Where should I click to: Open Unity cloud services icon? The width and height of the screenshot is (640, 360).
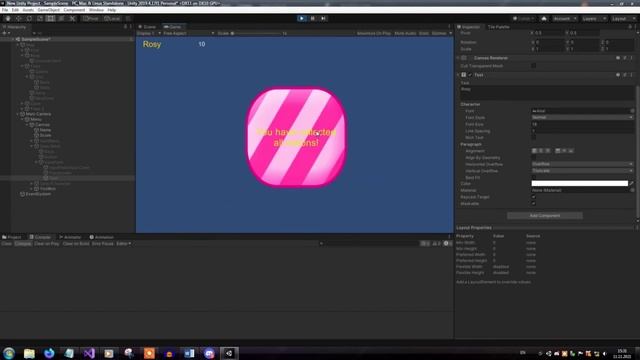pyautogui.click(x=544, y=19)
